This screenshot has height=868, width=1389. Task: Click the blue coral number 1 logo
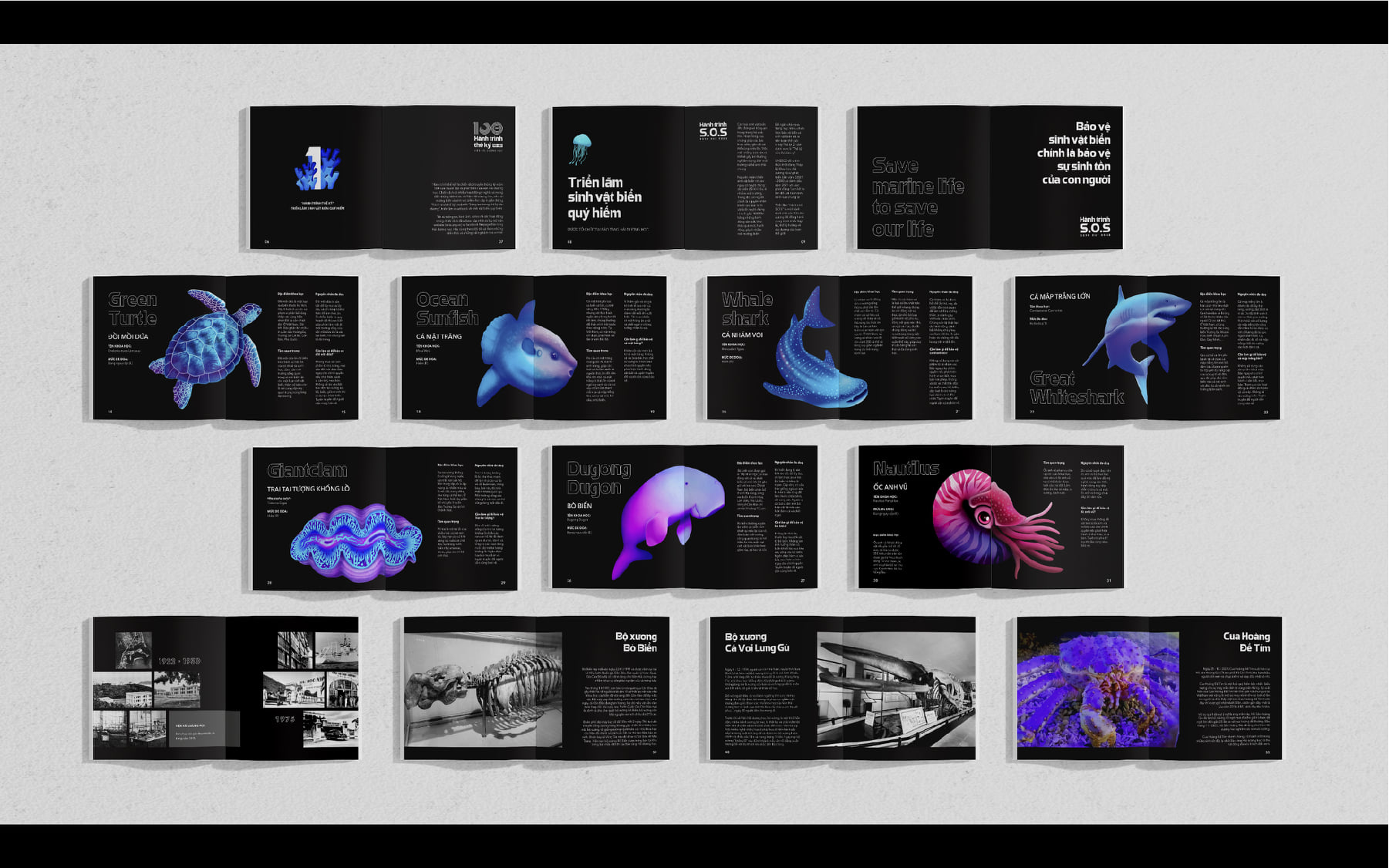317,169
